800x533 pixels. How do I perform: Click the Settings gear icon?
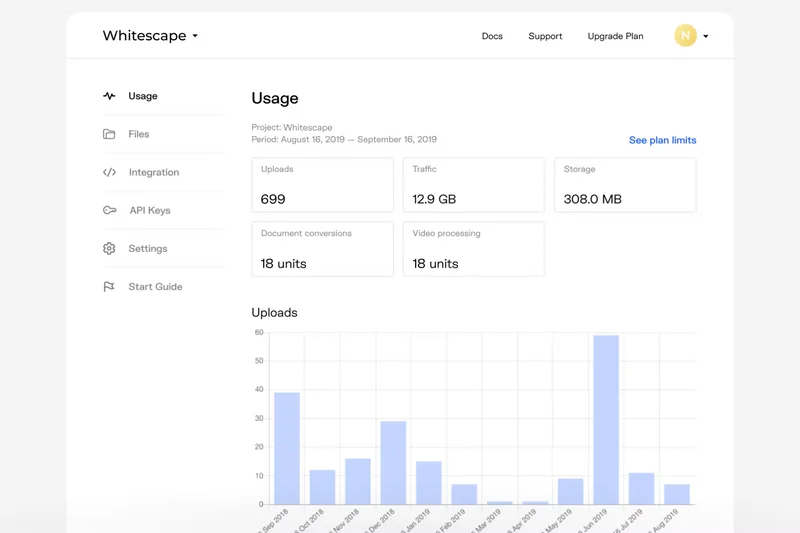coord(109,248)
